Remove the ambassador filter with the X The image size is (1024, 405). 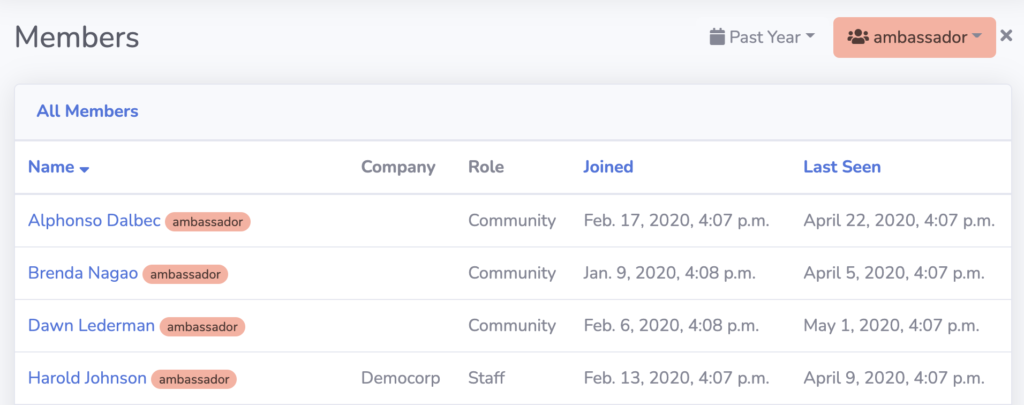1006,36
